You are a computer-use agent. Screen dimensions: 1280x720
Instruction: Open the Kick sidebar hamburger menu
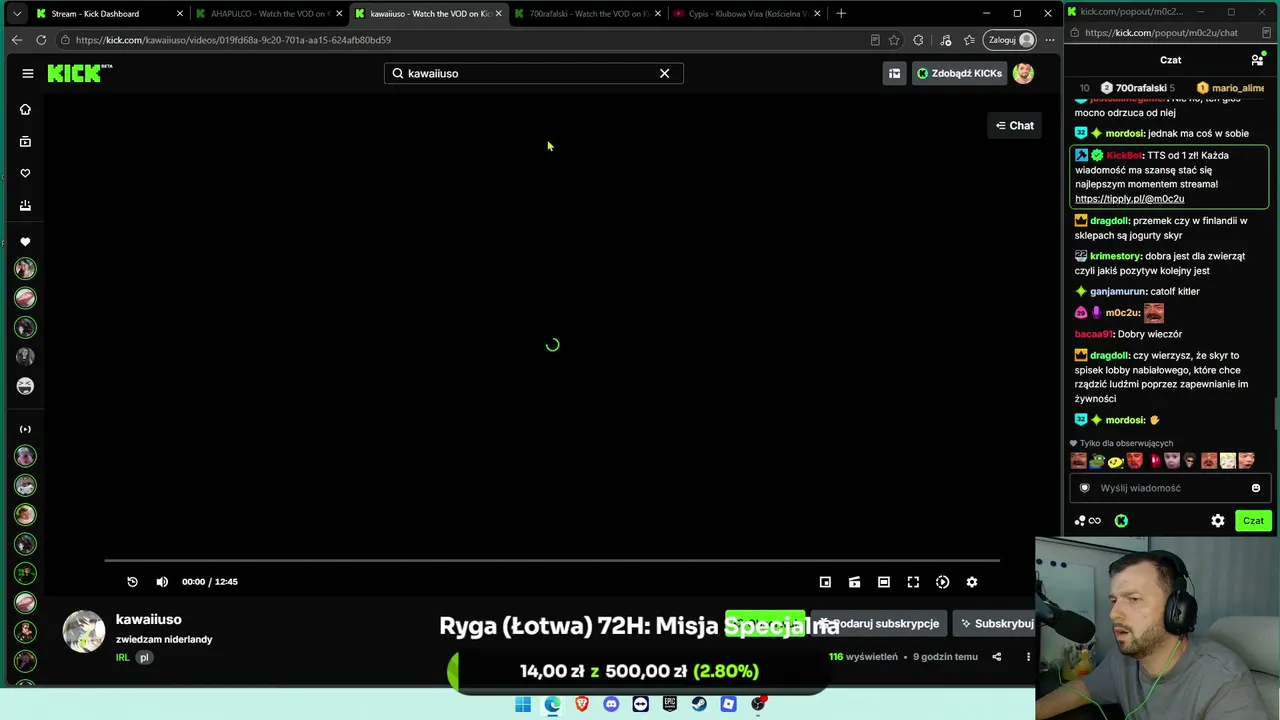(28, 73)
